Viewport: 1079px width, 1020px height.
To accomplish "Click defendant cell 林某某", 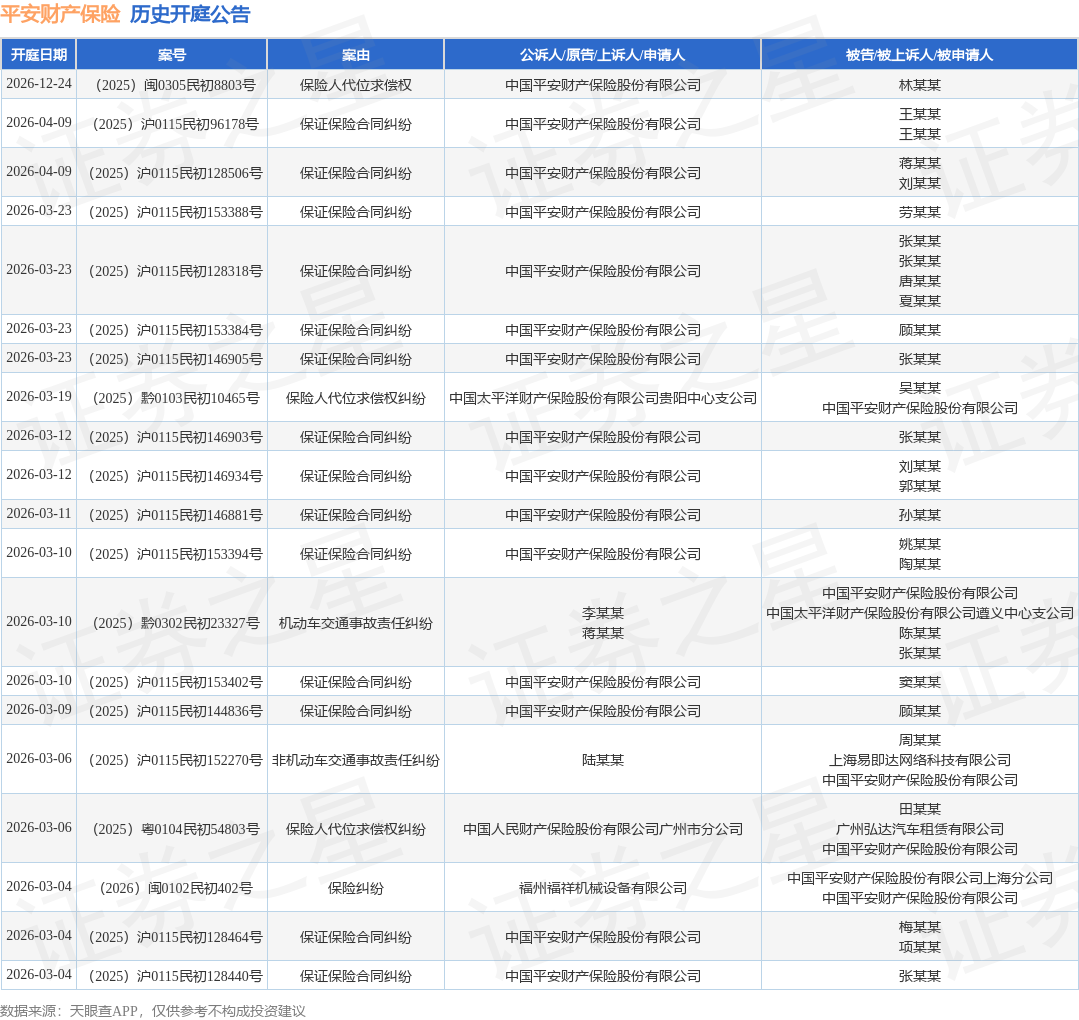I will tap(919, 85).
